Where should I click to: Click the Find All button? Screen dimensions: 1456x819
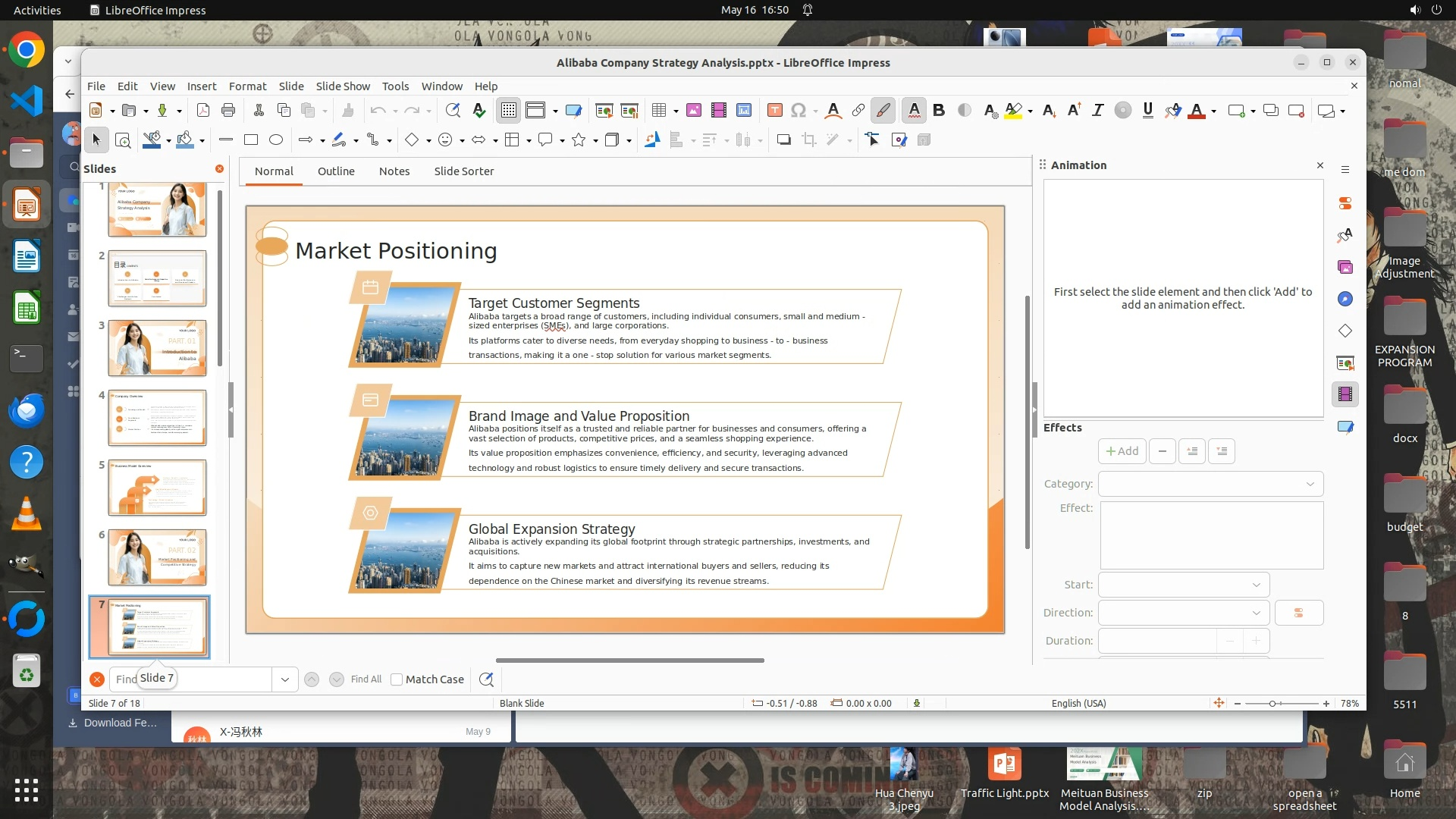366,679
